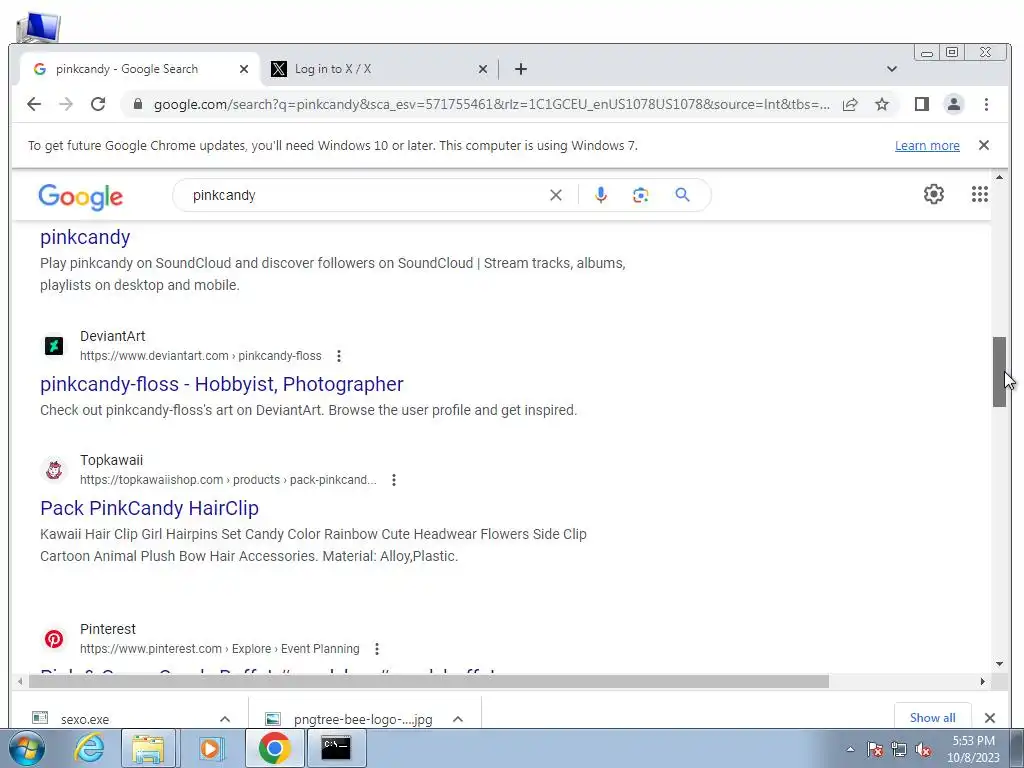View site information via the padlock icon
This screenshot has width=1024, height=768.
pyautogui.click(x=137, y=104)
